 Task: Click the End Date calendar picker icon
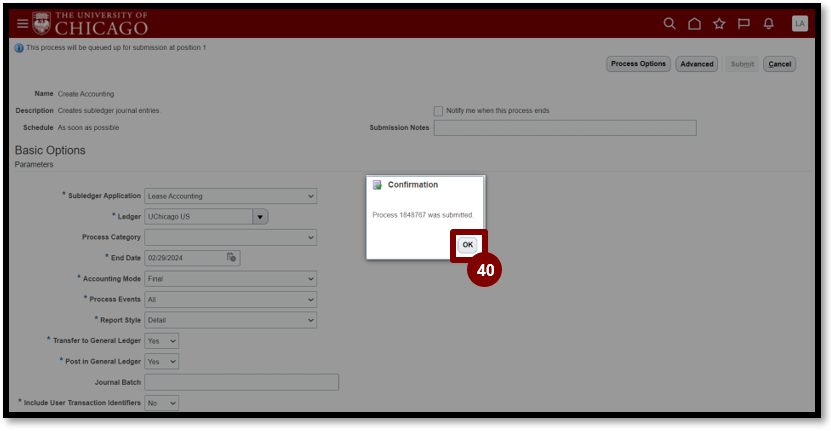click(232, 257)
